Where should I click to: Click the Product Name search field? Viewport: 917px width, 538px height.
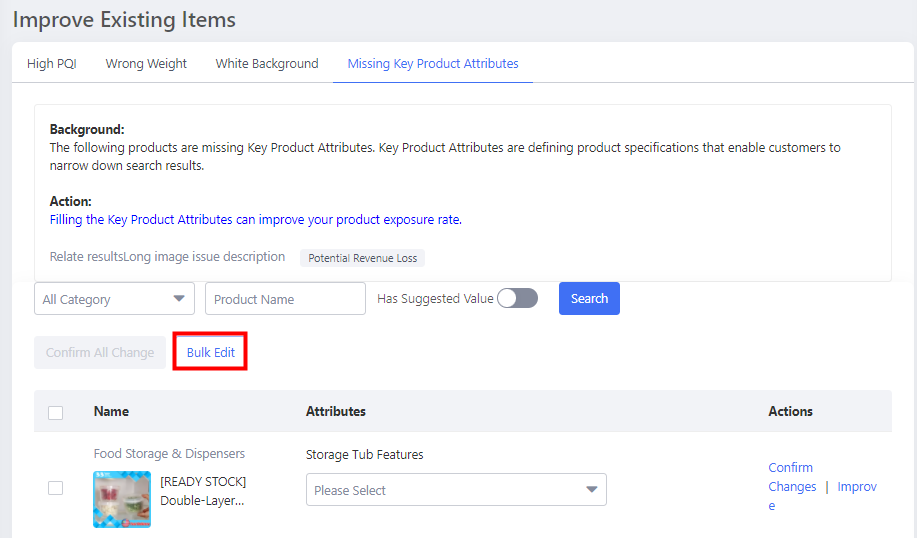285,299
